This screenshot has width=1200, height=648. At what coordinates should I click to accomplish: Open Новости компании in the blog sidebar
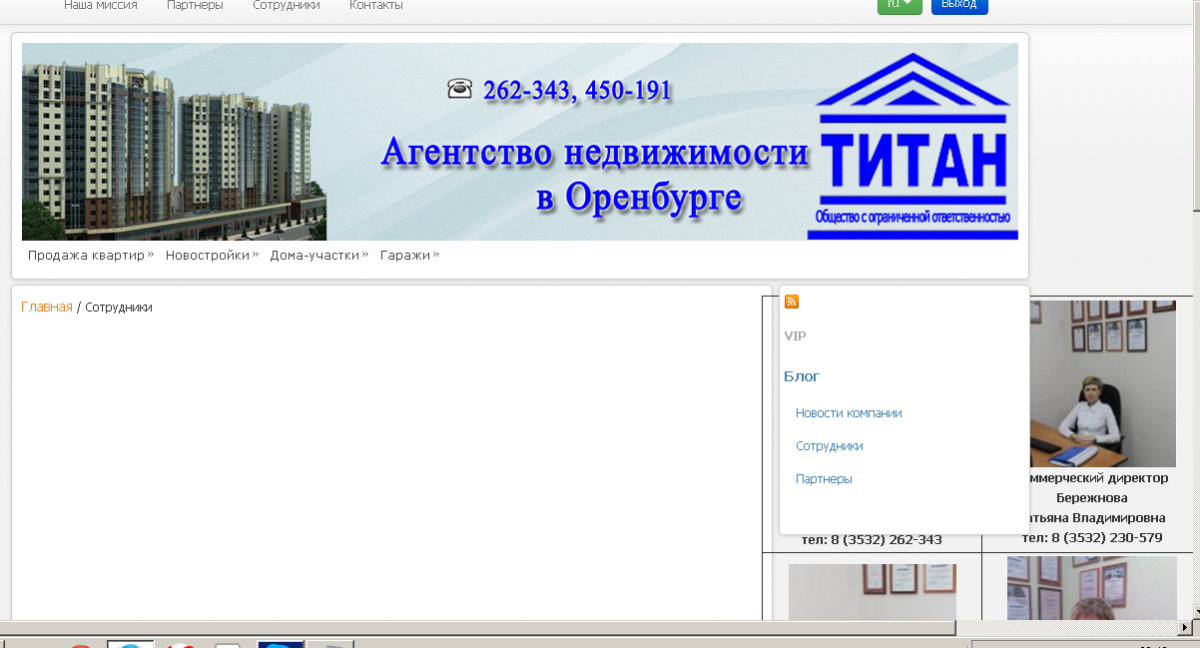pos(849,413)
